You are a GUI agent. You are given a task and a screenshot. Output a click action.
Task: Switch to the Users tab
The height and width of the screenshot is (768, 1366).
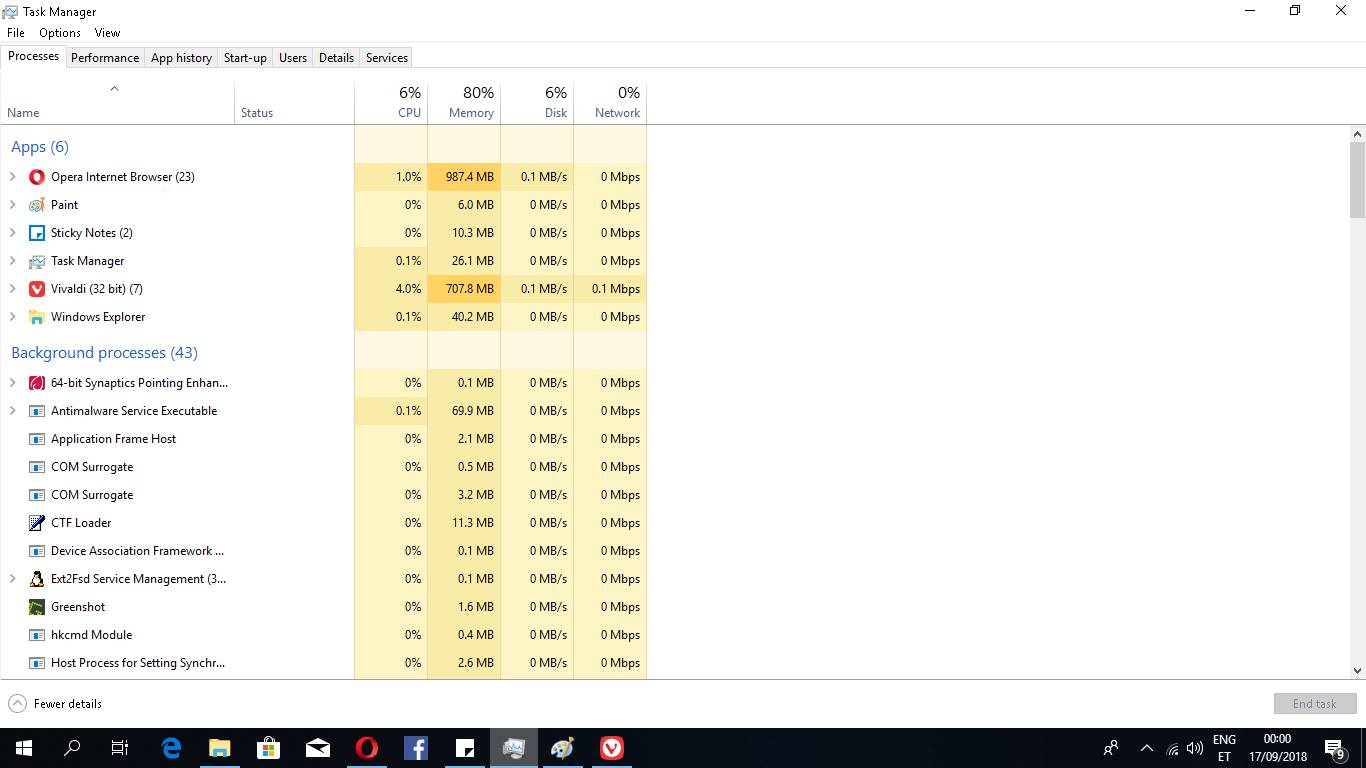293,58
